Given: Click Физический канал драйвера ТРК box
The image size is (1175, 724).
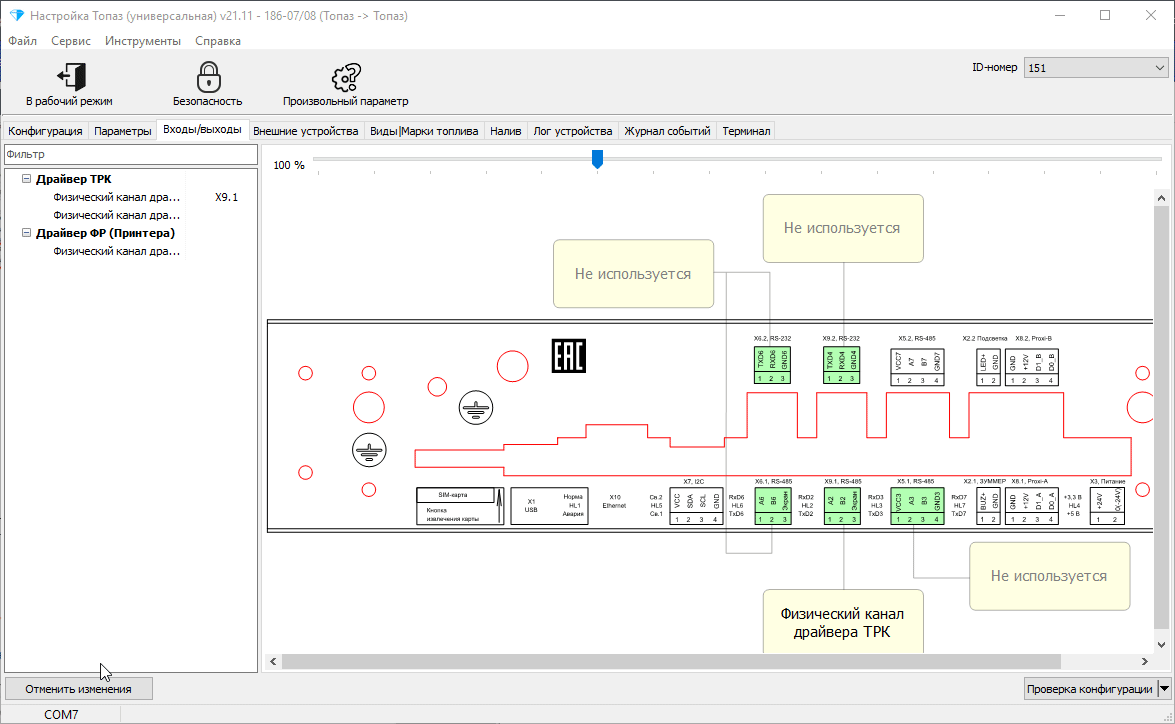Looking at the screenshot, I should [843, 622].
